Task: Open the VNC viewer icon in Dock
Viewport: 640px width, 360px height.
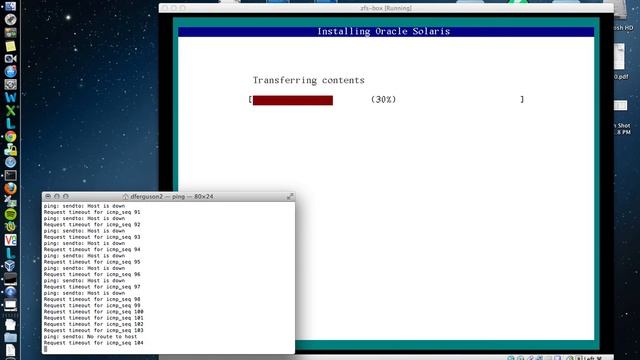Action: point(11,240)
